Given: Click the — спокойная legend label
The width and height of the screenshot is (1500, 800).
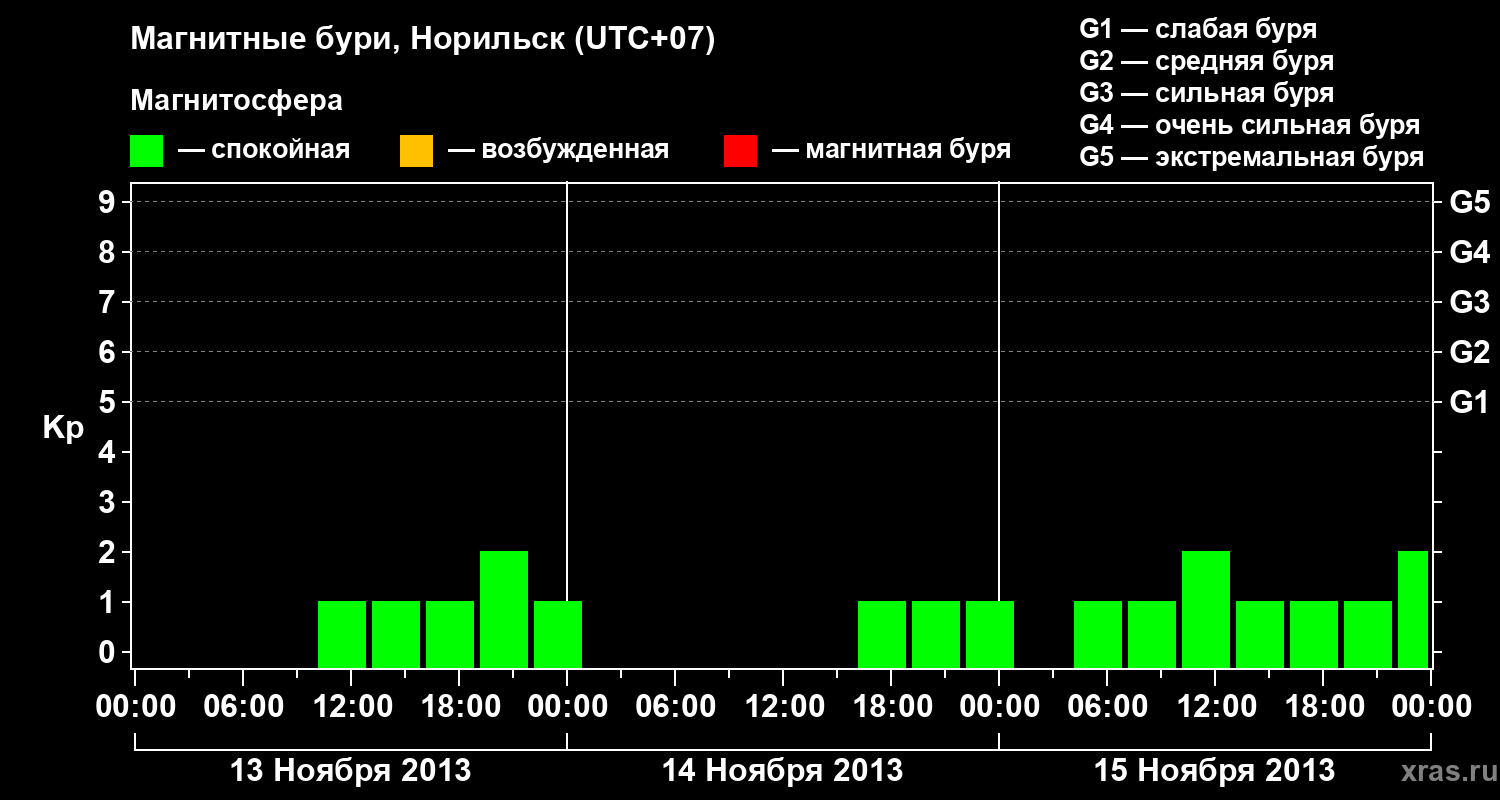Looking at the screenshot, I should (264, 150).
